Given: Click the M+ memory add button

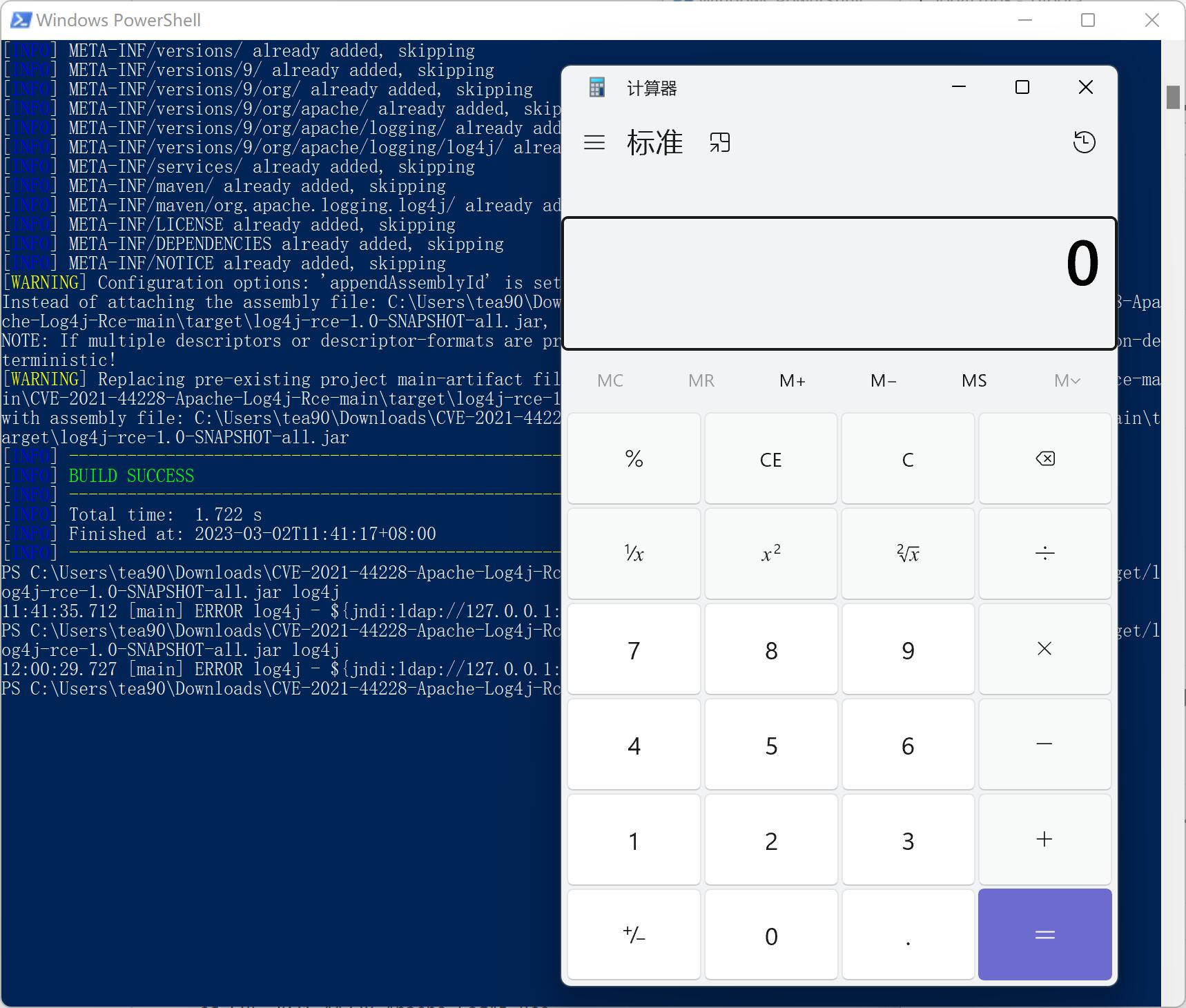Looking at the screenshot, I should (793, 380).
